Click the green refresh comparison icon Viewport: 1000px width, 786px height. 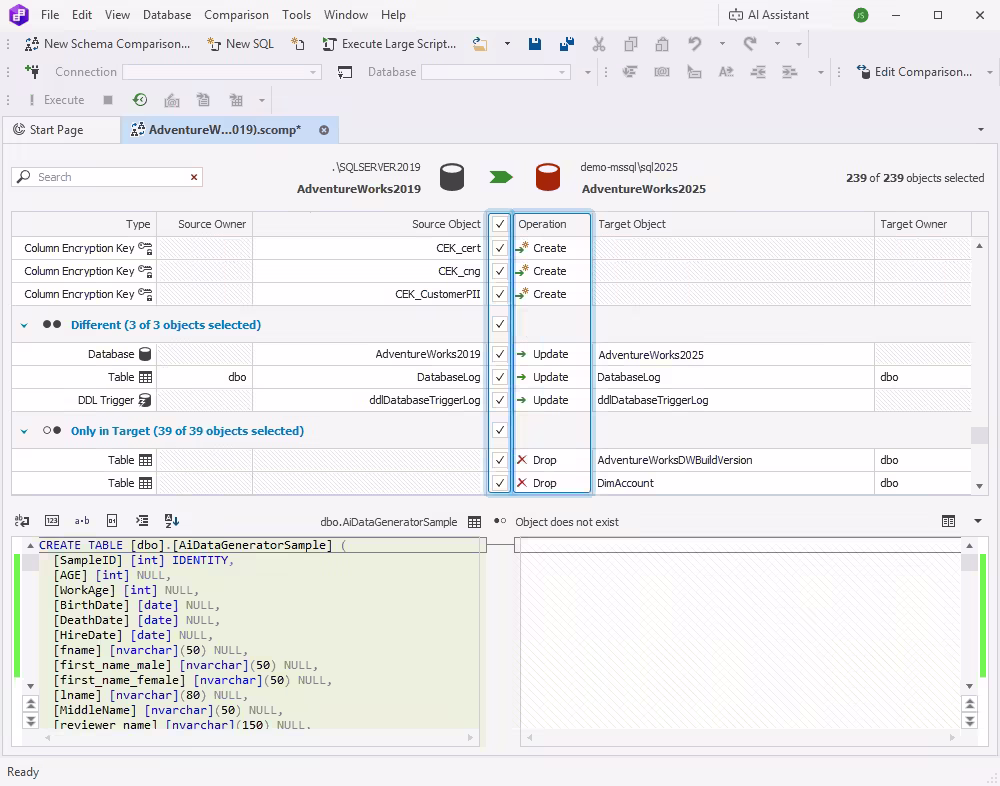[x=140, y=100]
